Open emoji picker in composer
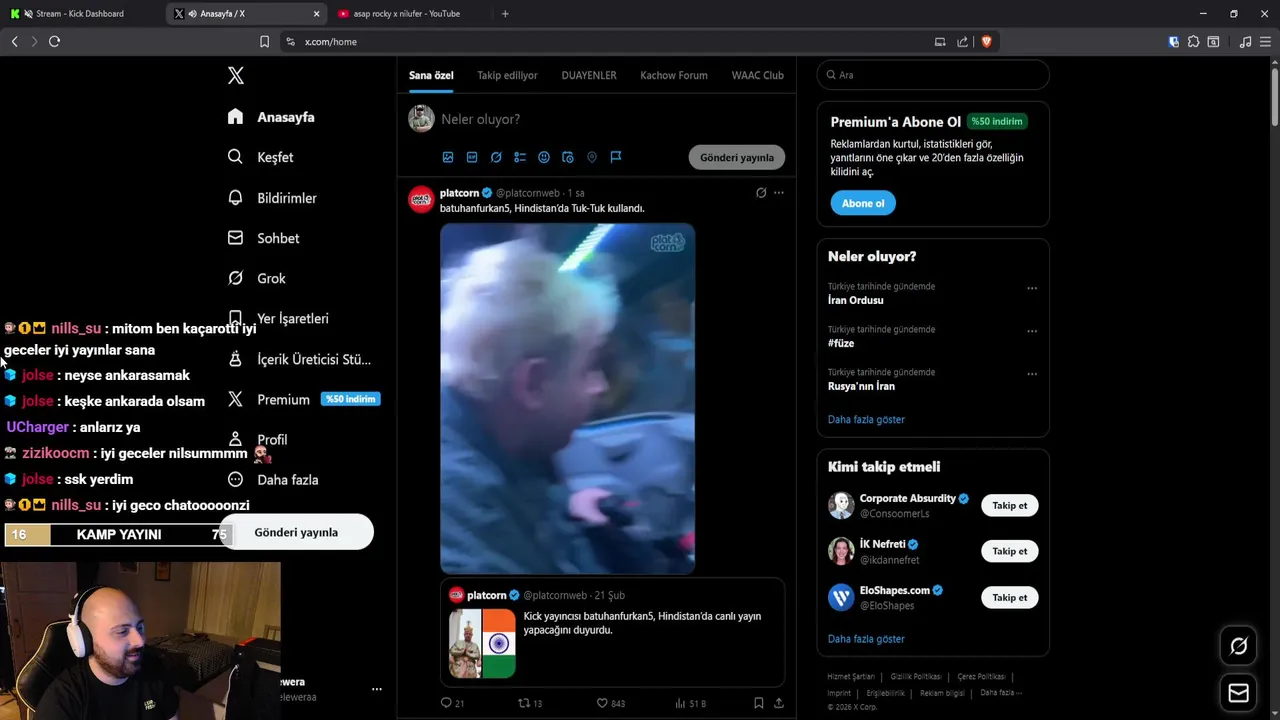This screenshot has height=720, width=1280. point(544,157)
